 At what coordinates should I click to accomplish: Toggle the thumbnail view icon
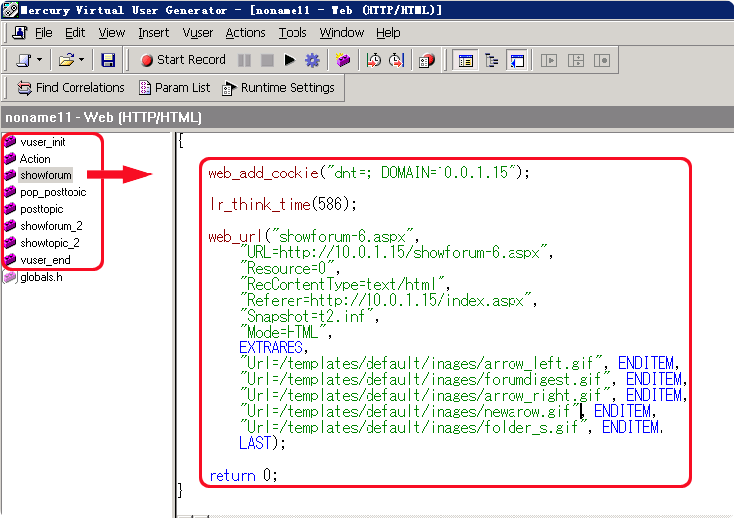pyautogui.click(x=516, y=60)
